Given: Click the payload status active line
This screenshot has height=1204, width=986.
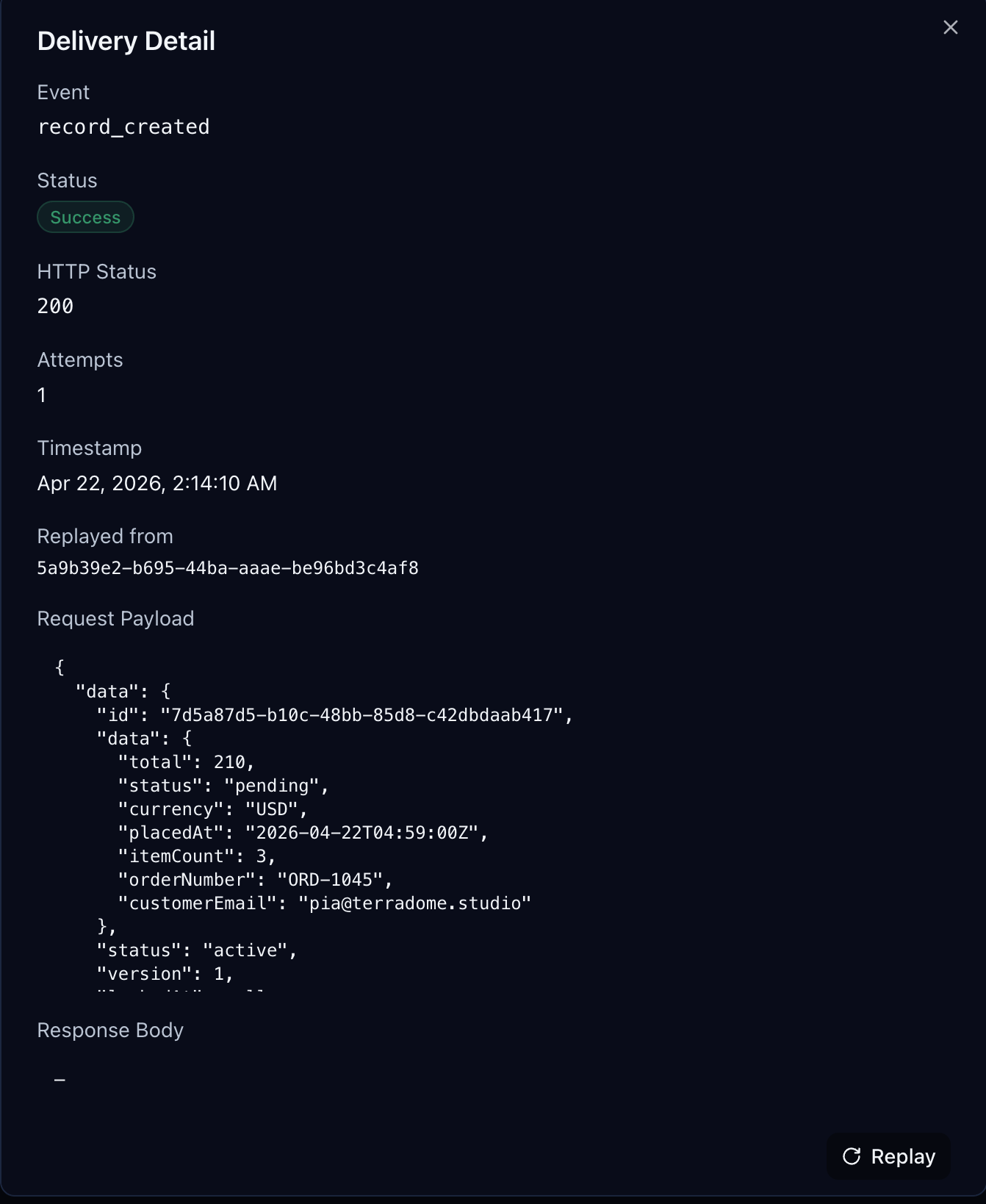Looking at the screenshot, I should click(197, 950).
